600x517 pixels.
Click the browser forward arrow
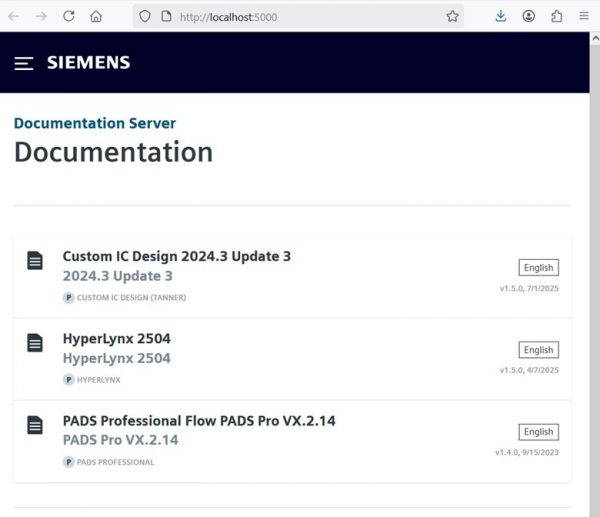point(41,16)
